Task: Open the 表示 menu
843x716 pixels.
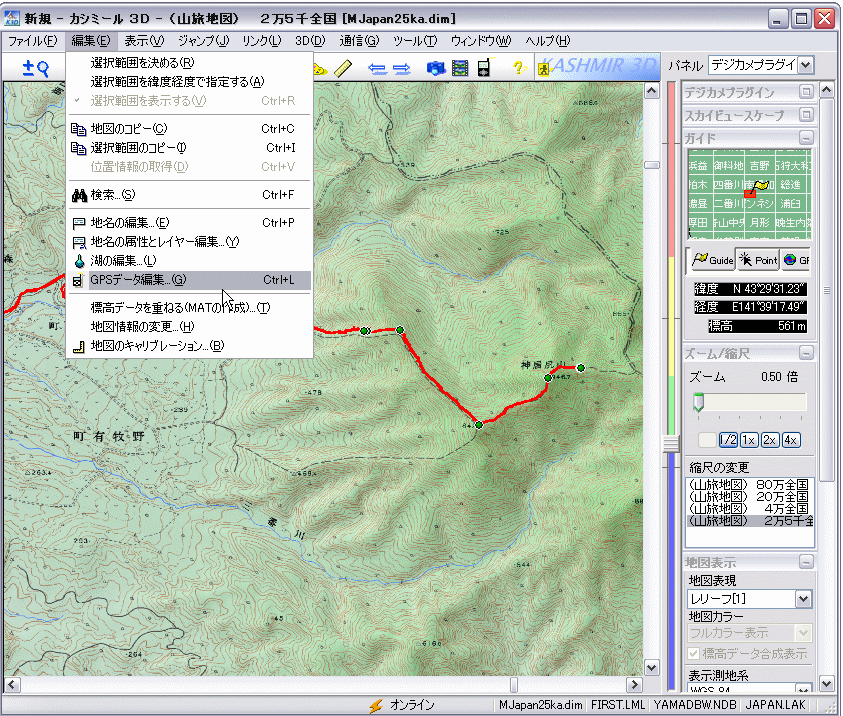Action: (144, 41)
